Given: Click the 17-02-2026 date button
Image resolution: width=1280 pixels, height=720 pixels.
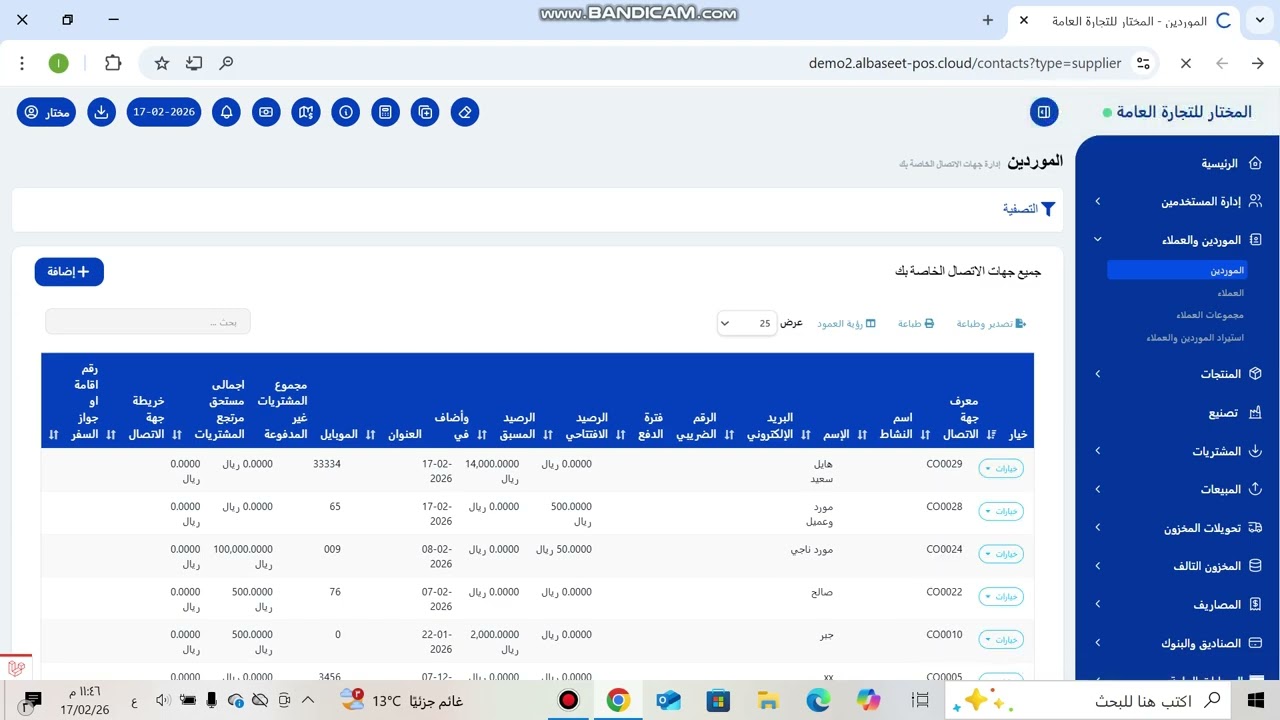Looking at the screenshot, I should point(164,112).
